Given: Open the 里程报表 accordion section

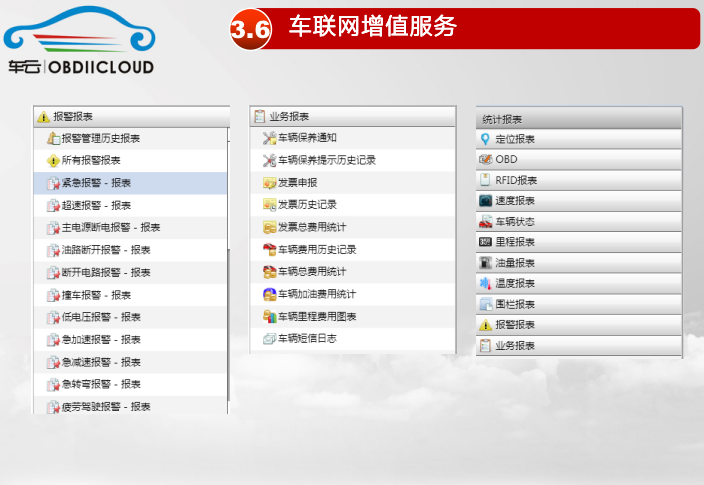Looking at the screenshot, I should coord(579,242).
